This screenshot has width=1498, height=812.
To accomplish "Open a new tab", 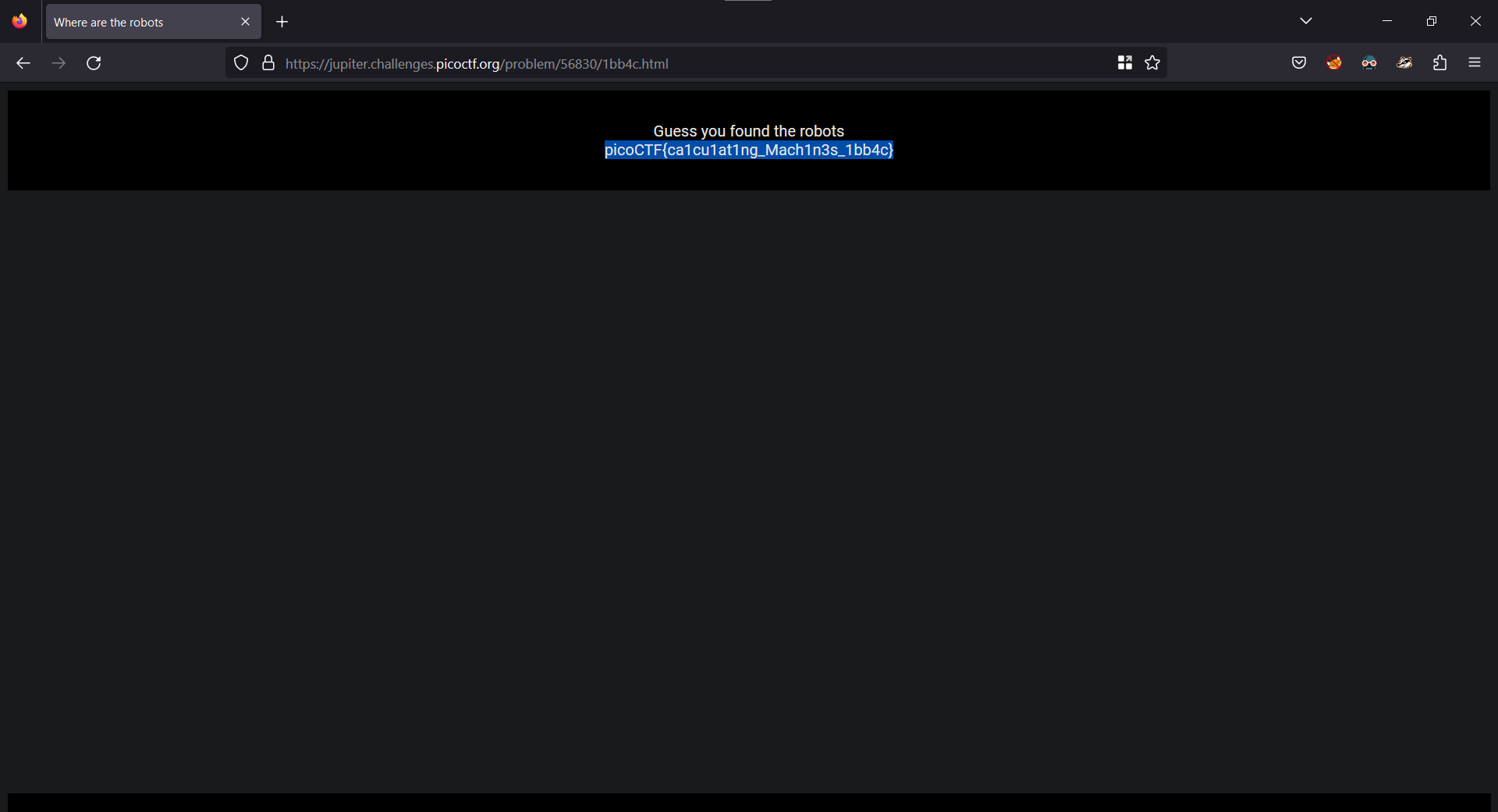I will [x=282, y=22].
